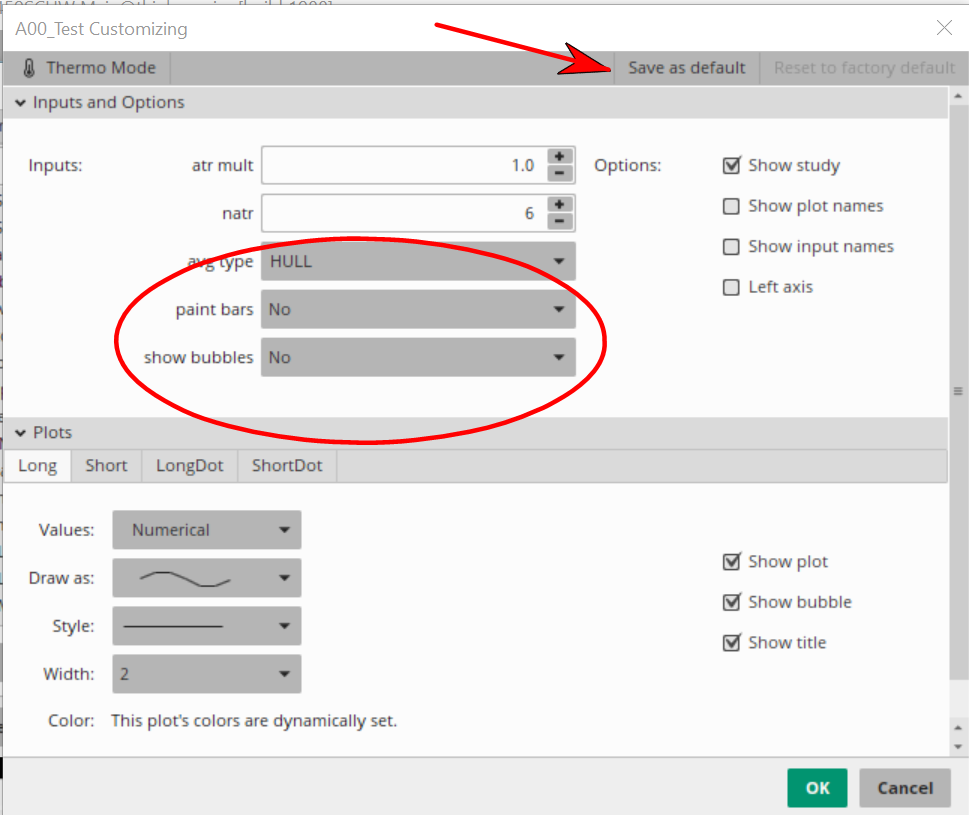Viewport: 969px width, 815px height.
Task: Toggle the Show study checkbox
Action: (731, 166)
